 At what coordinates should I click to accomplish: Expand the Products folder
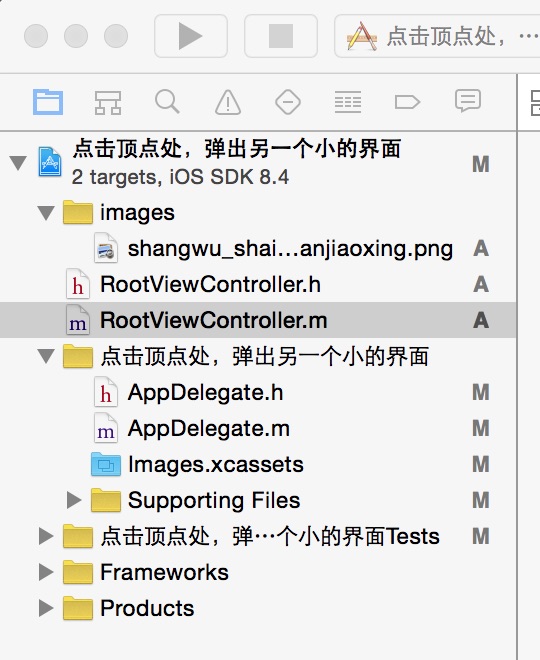(46, 608)
